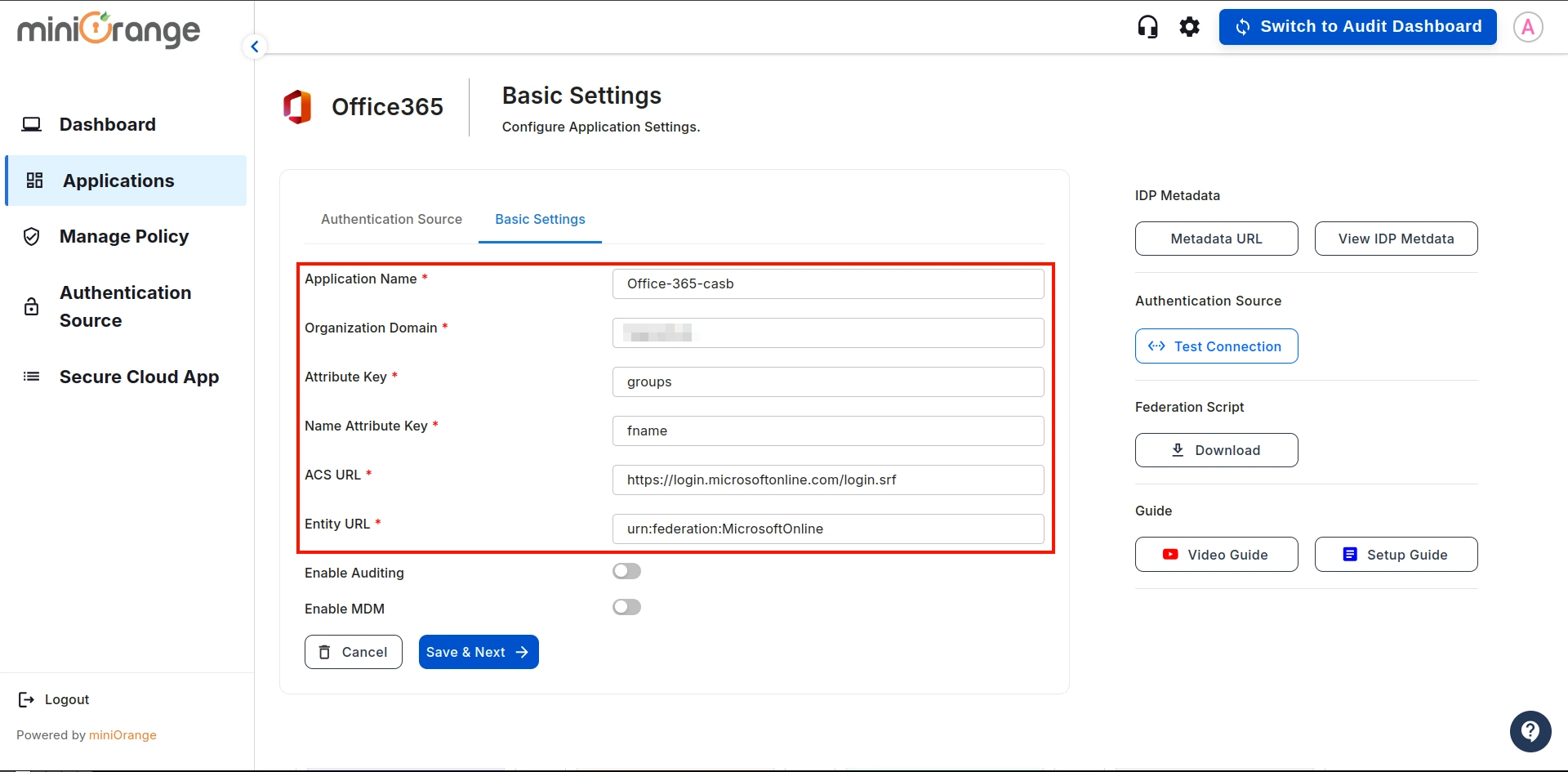This screenshot has width=1568, height=772.
Task: Select the Dashboard monitor icon
Action: tap(31, 123)
